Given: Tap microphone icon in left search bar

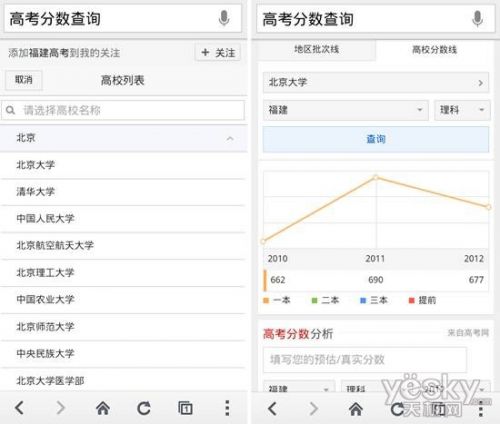Looking at the screenshot, I should coord(224,18).
